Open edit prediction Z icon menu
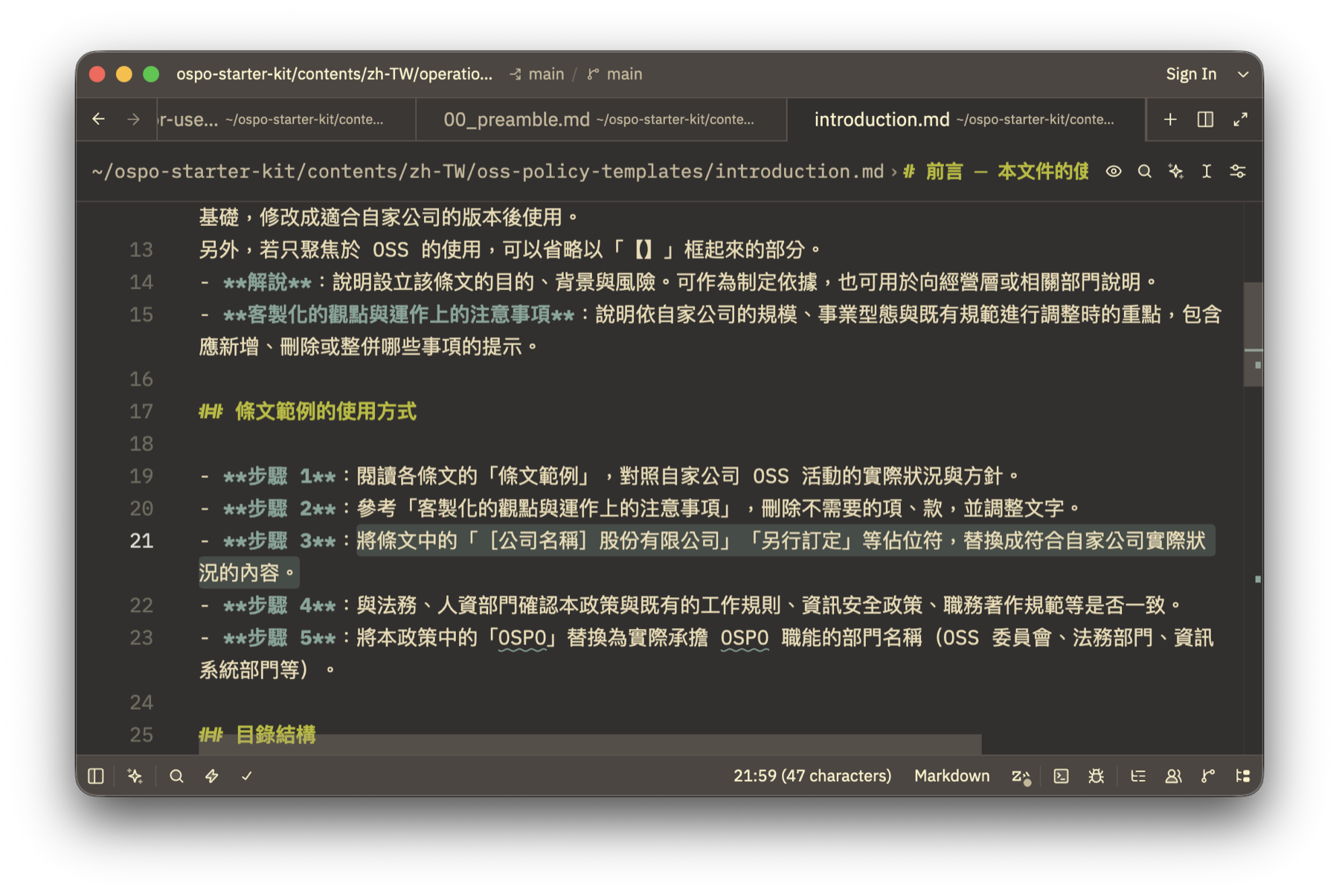Viewport: 1339px width, 896px height. point(1021,776)
